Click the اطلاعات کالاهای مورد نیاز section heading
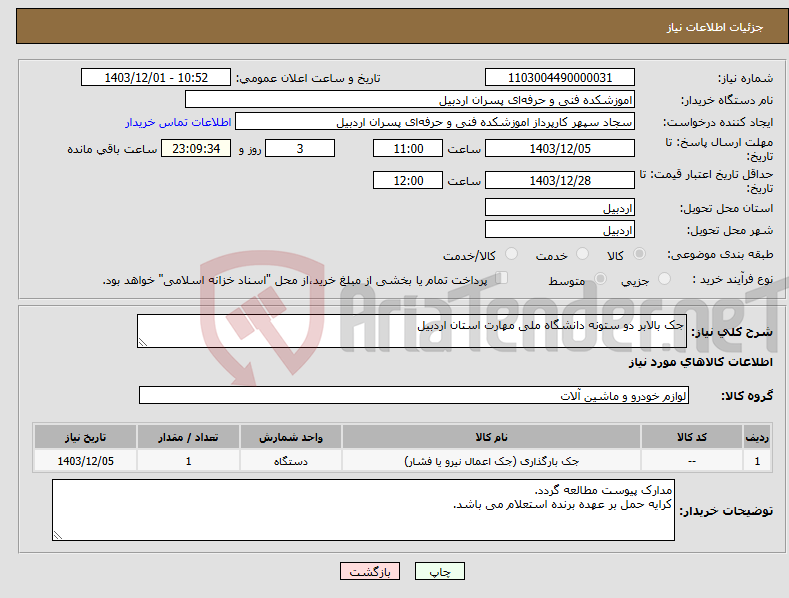 point(700,362)
